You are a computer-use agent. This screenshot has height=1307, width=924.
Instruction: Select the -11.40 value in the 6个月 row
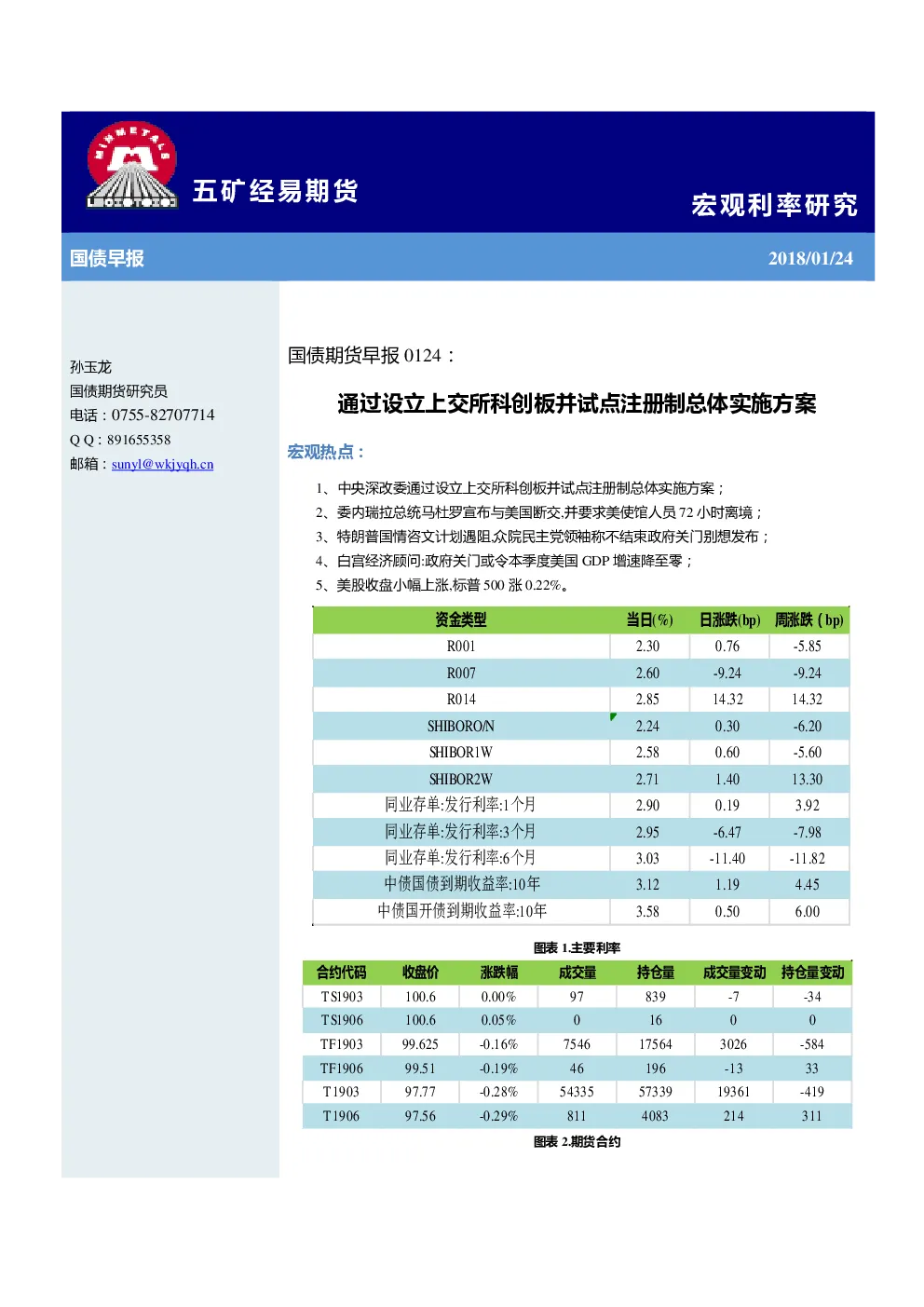(x=727, y=859)
